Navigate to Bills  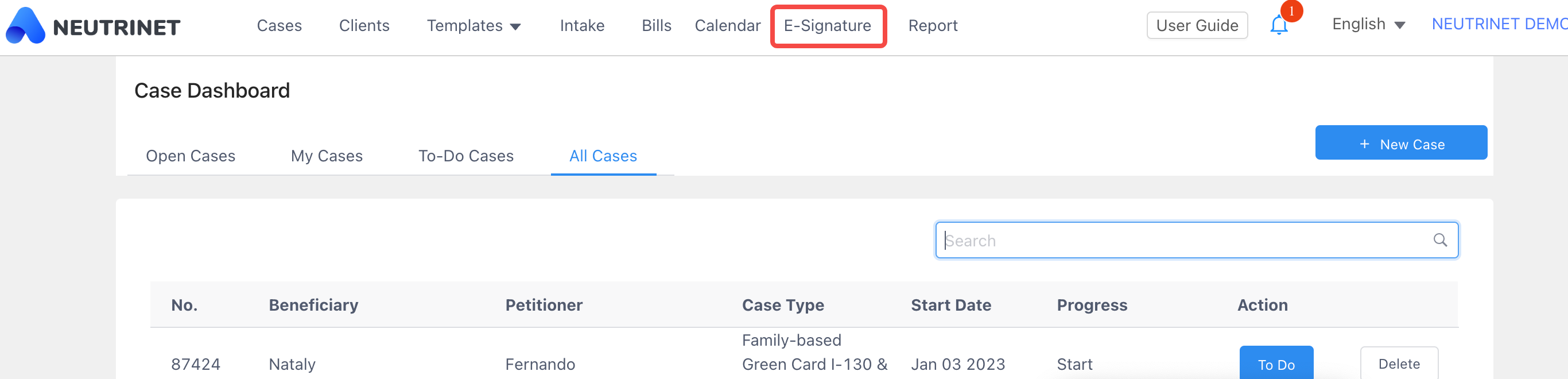pos(656,26)
